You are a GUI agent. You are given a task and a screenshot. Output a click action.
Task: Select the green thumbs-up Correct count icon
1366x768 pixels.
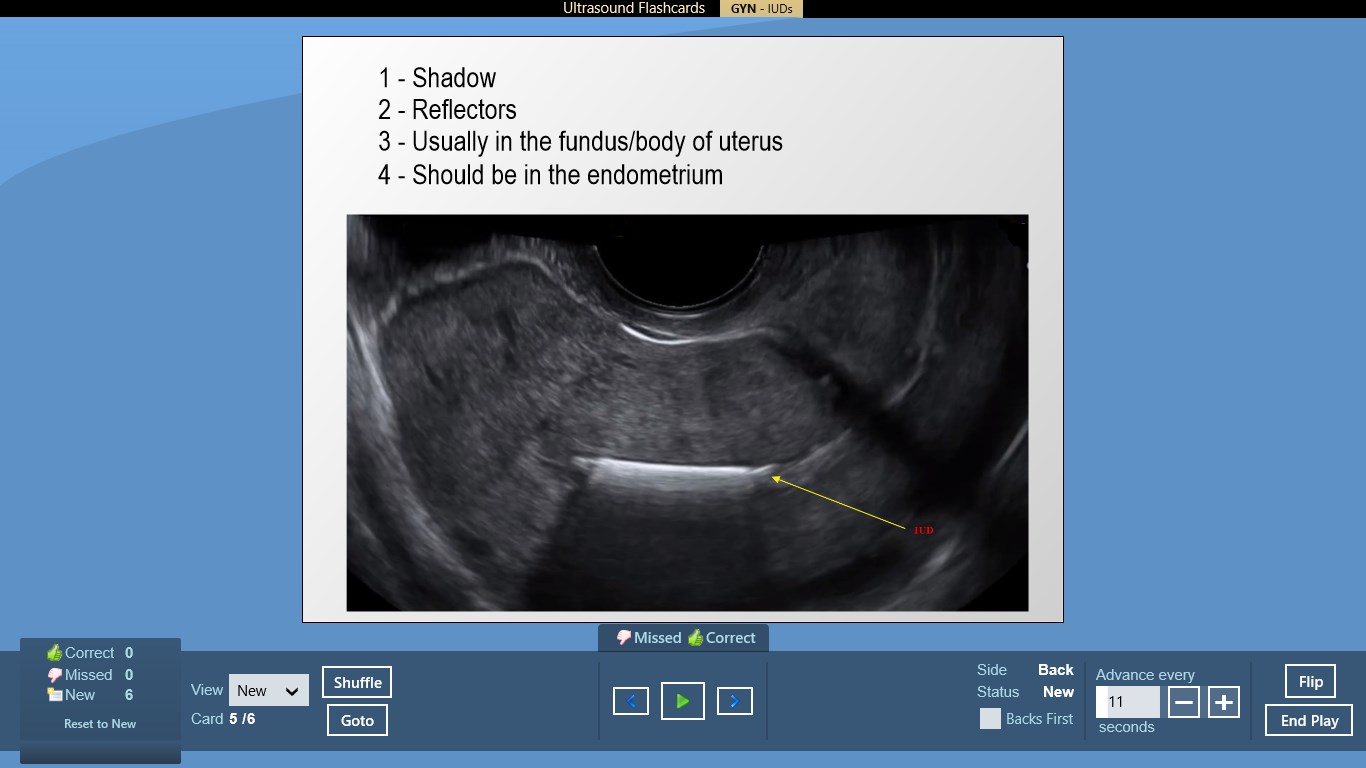pos(54,653)
